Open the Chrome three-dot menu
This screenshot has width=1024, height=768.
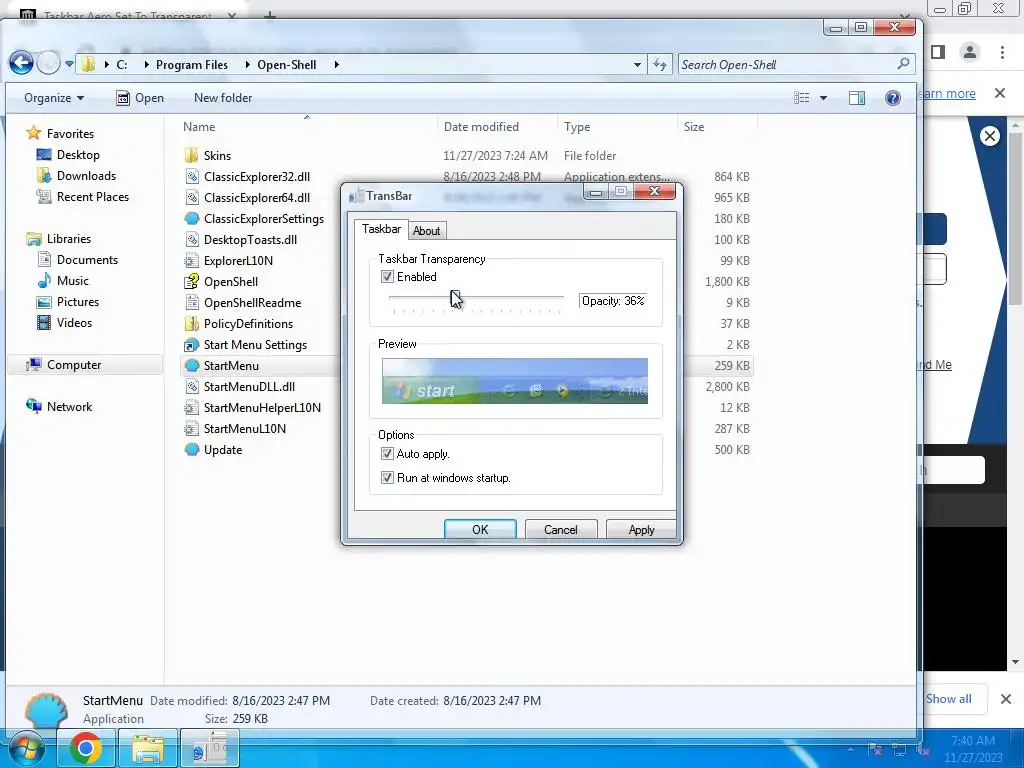(1002, 52)
